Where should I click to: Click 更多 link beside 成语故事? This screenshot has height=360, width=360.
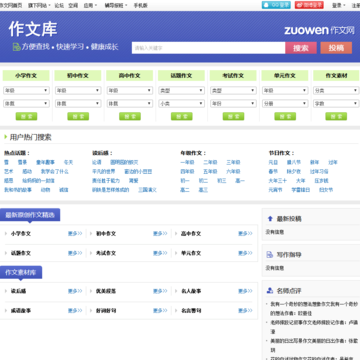(75, 311)
